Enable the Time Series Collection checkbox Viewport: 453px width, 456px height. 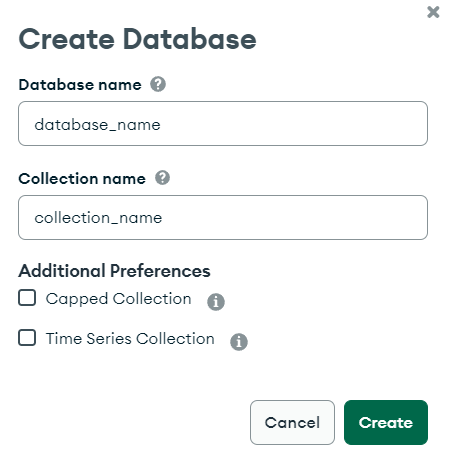(x=27, y=338)
